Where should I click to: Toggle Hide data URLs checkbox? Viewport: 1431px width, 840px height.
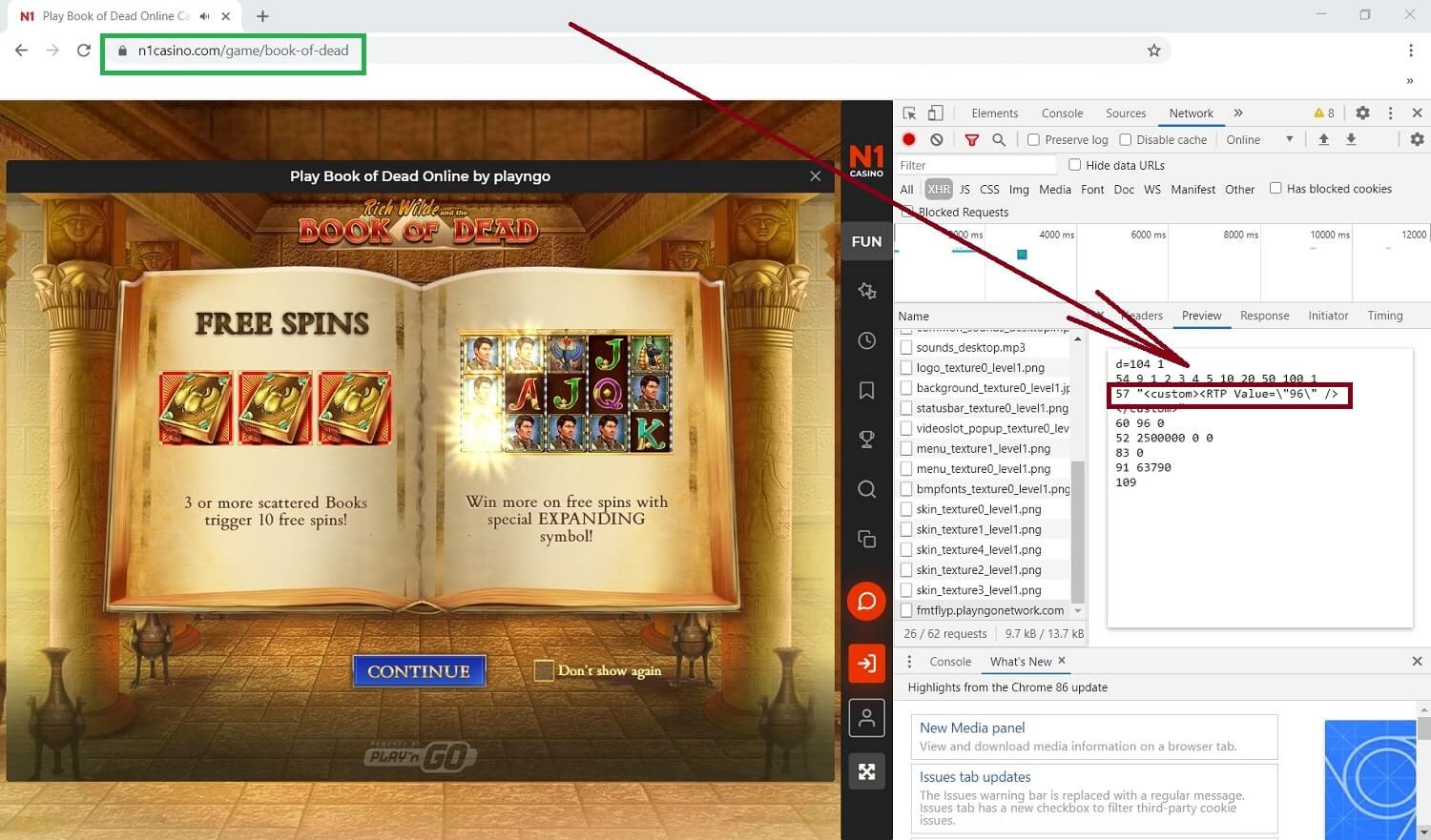[x=1075, y=165]
